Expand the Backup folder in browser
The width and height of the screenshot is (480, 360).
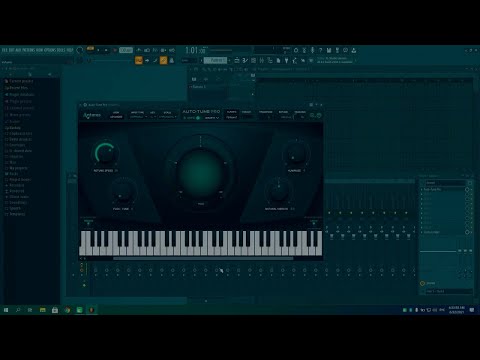pyautogui.click(x=13, y=128)
